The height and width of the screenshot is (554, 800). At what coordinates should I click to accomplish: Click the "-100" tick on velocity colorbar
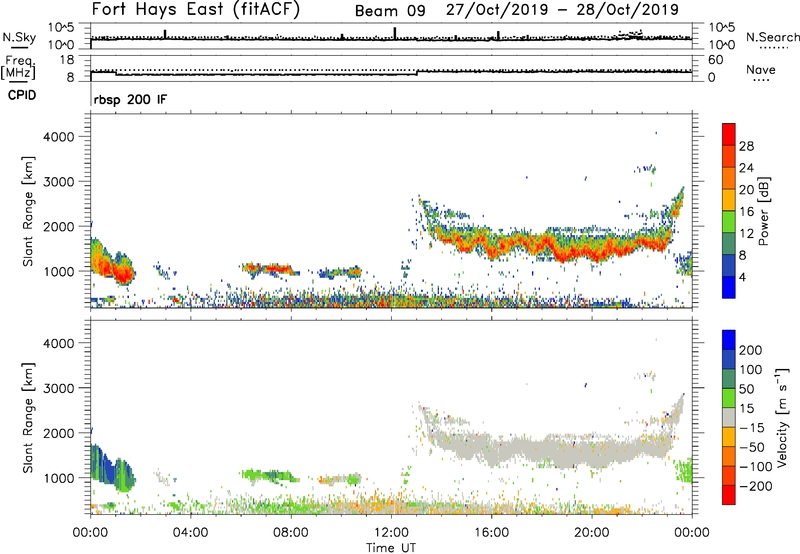click(x=756, y=466)
